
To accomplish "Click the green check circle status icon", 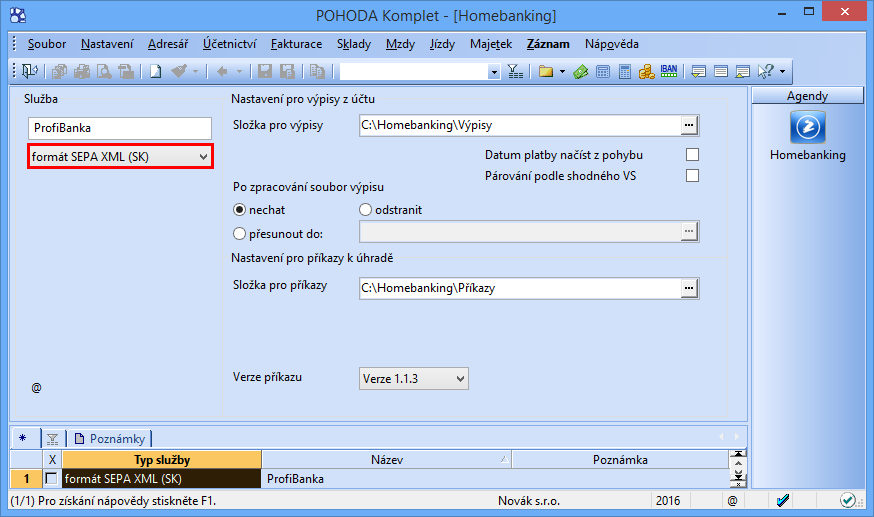I will click(x=847, y=500).
